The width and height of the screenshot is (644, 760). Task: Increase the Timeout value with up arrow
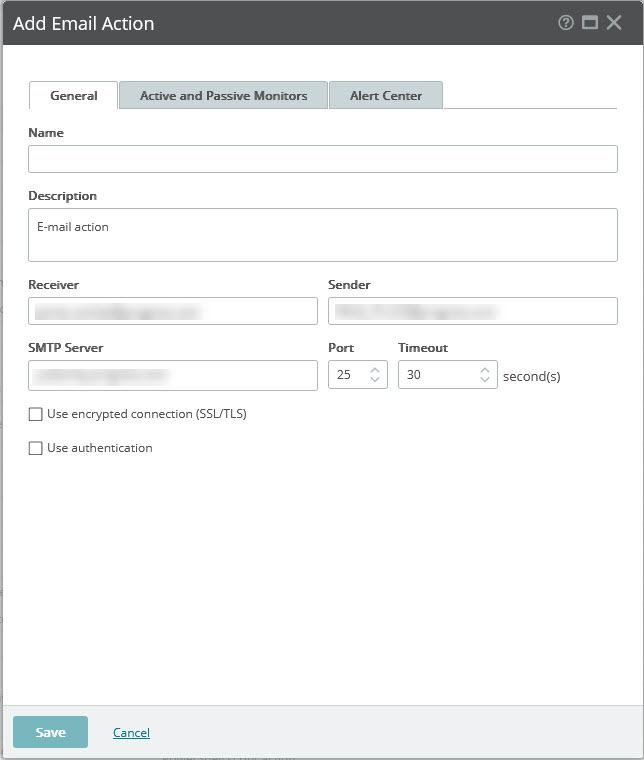tap(485, 370)
